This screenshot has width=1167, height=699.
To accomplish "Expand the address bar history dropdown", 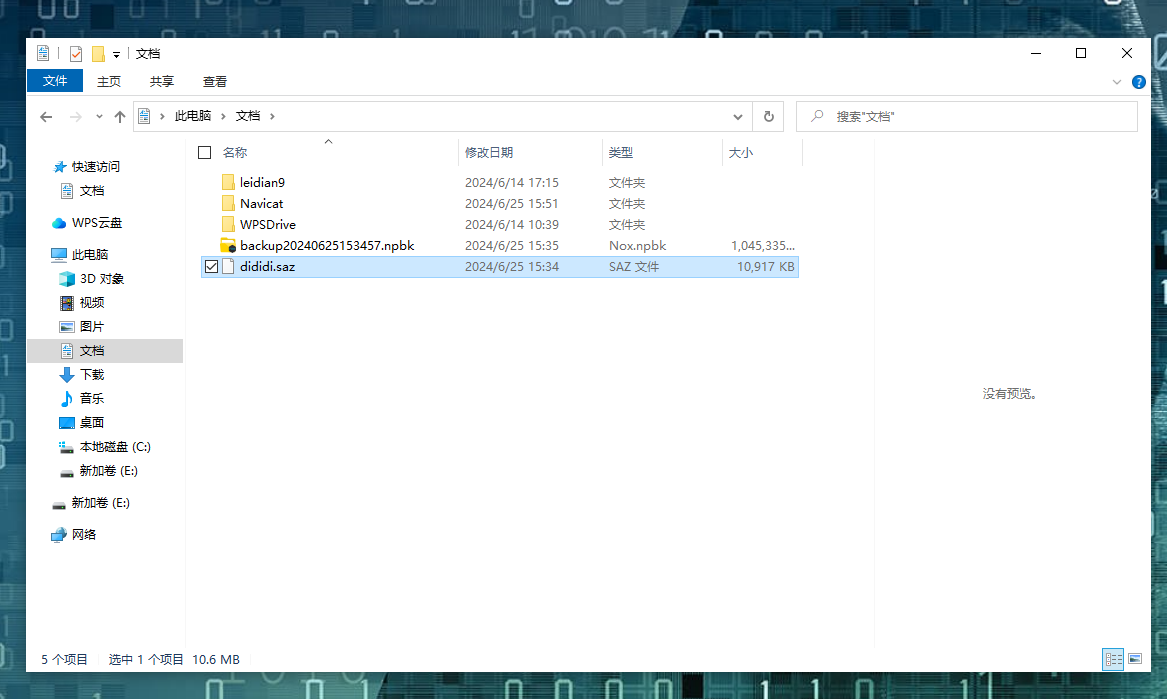I will pyautogui.click(x=738, y=116).
